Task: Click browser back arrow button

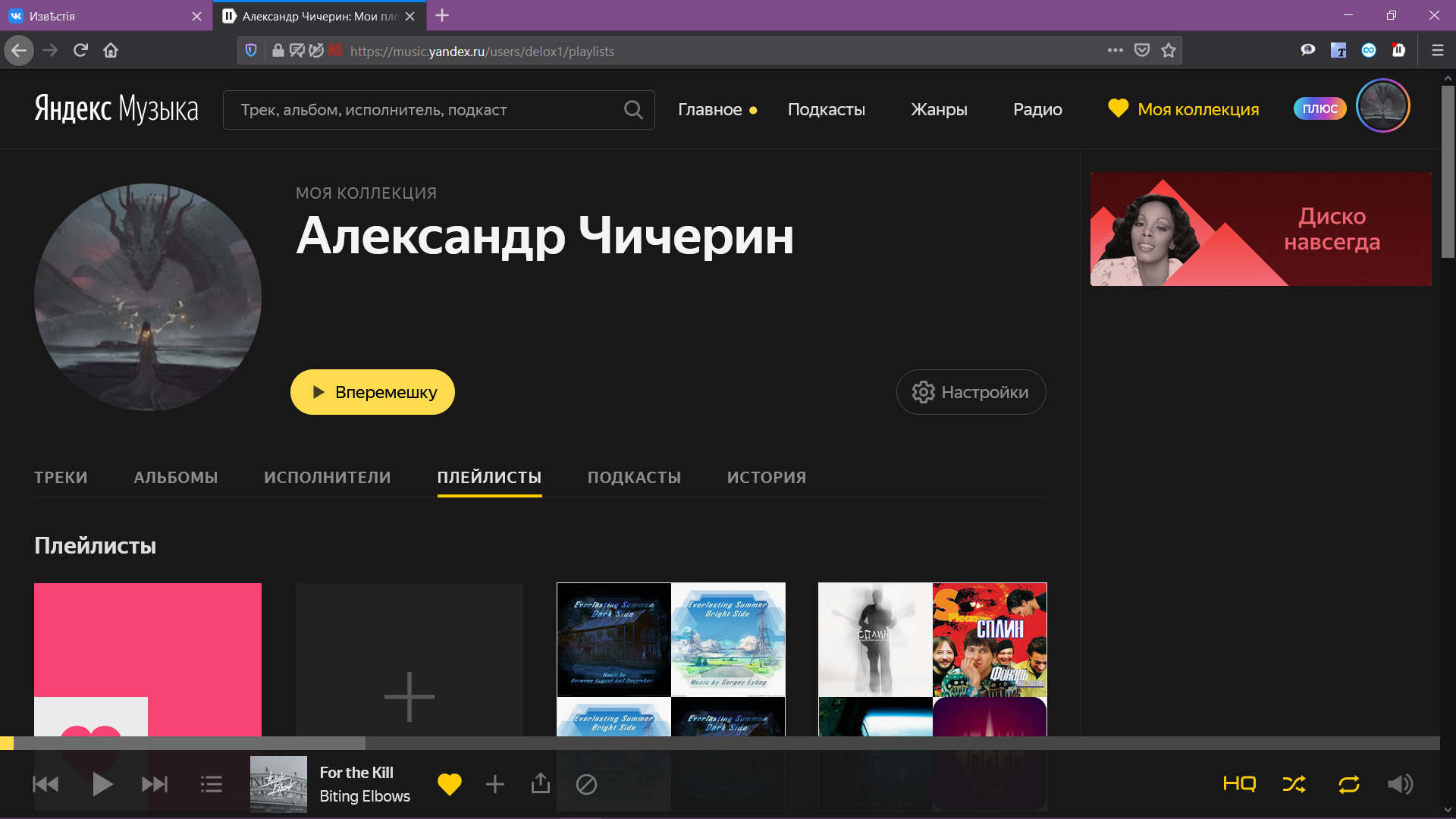Action: pos(19,51)
